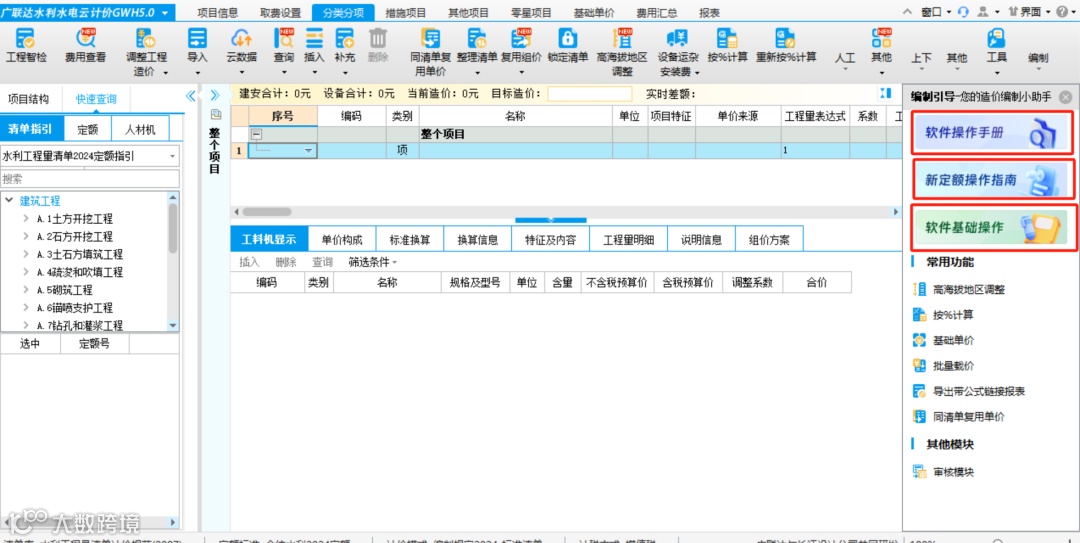The image size is (1080, 543).
Task: Collapse 整个项目 row minus box
Action: click(x=256, y=134)
